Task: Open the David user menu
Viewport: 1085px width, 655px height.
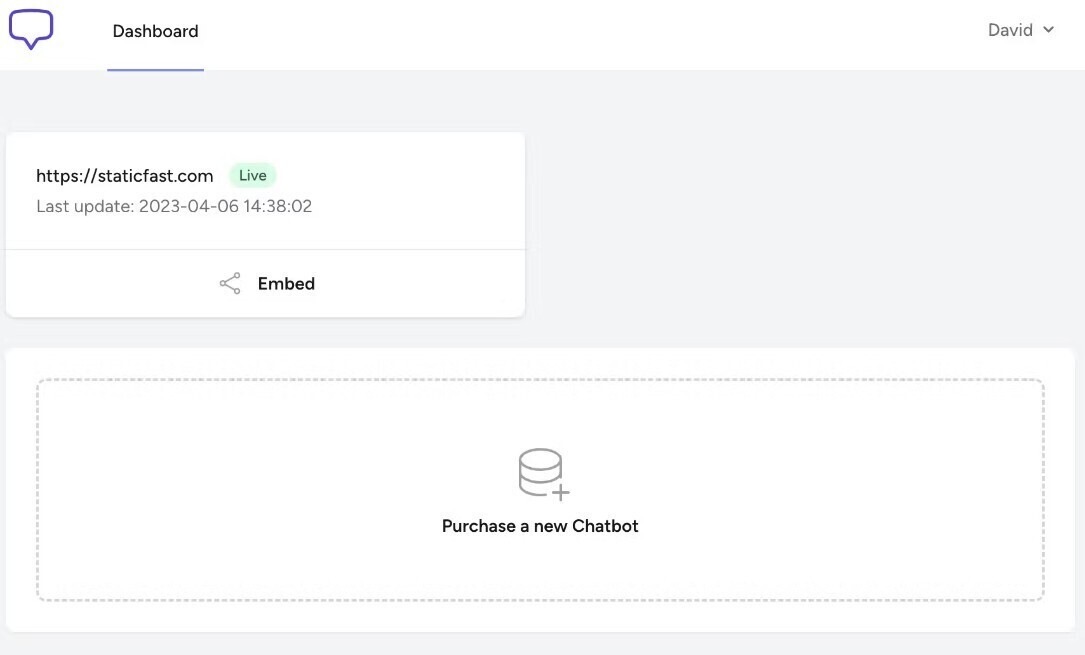Action: [x=1021, y=30]
